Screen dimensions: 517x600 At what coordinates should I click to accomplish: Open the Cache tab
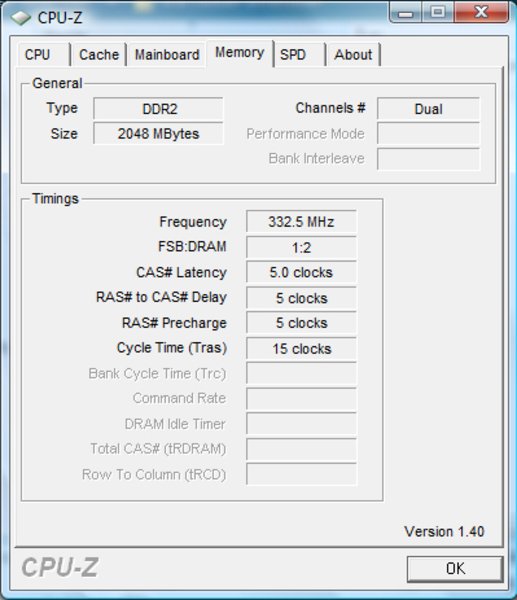(99, 55)
